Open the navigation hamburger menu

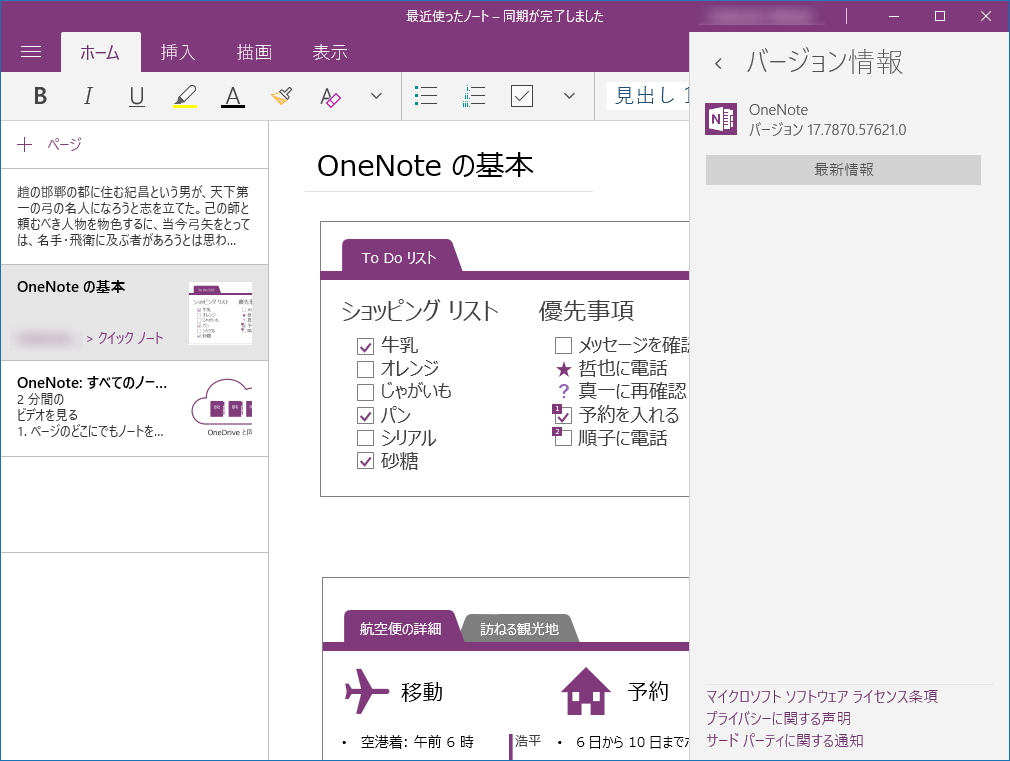(x=32, y=52)
